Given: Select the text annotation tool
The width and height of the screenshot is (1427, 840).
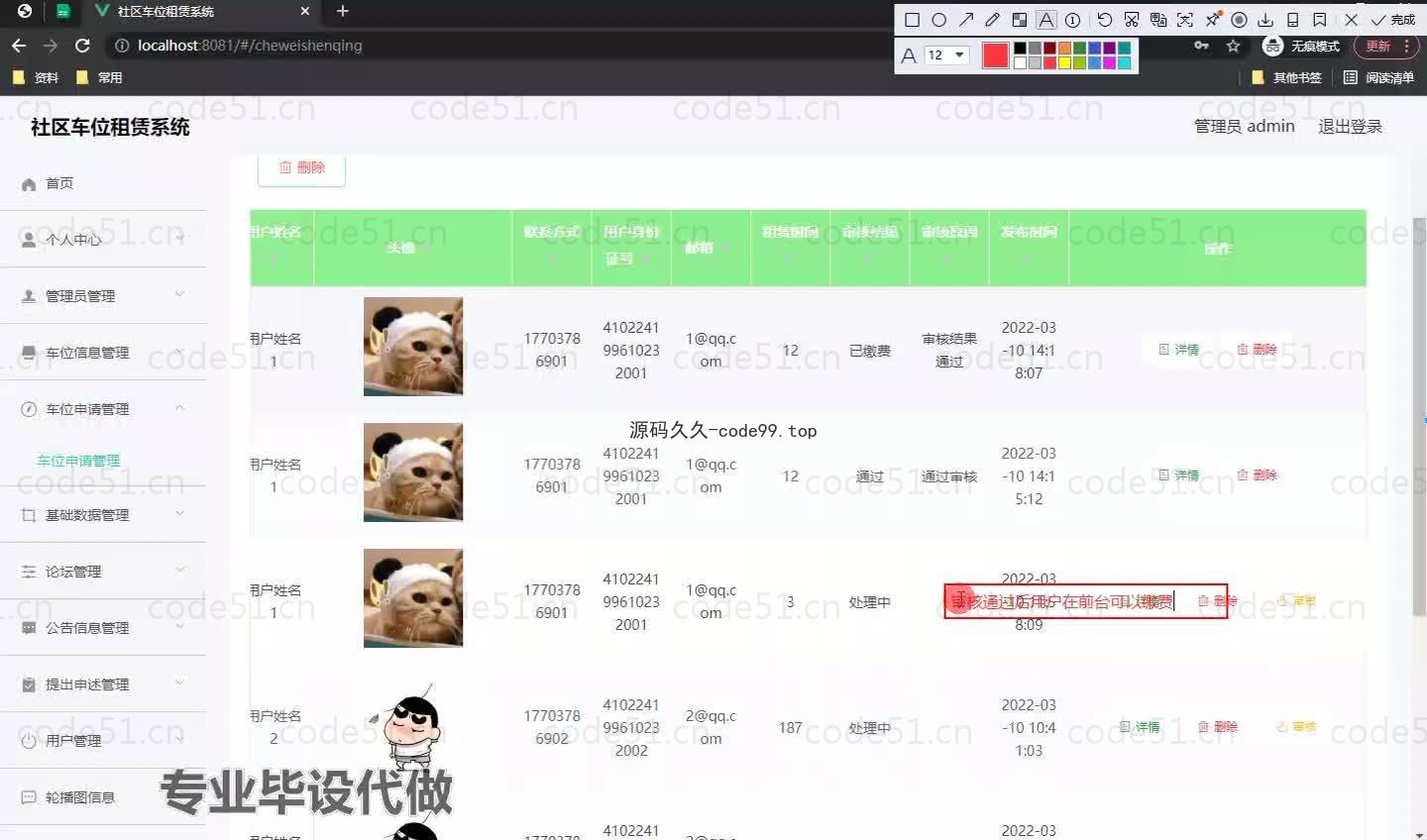Looking at the screenshot, I should point(1046,20).
